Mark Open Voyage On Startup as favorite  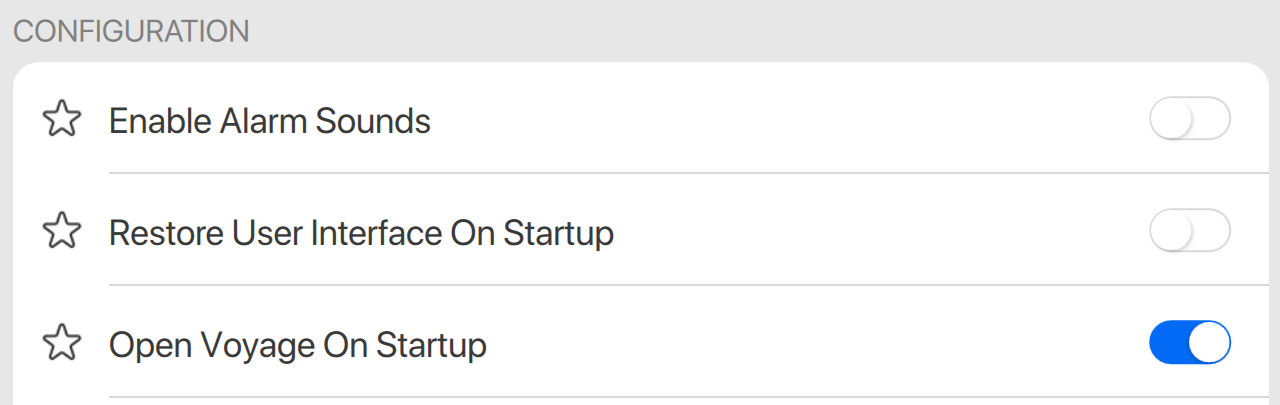pyautogui.click(x=61, y=345)
